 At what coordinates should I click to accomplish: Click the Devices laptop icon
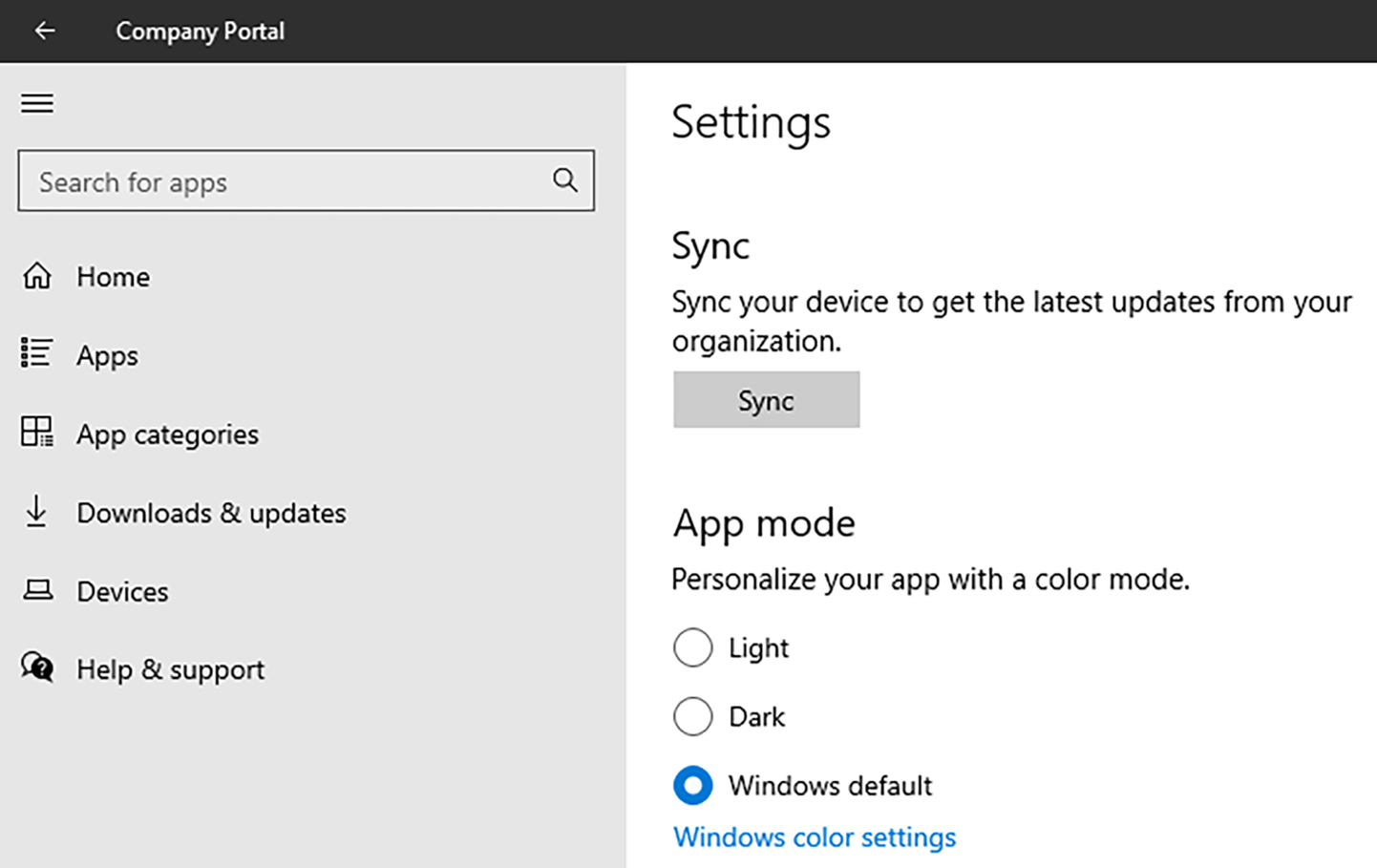click(x=37, y=590)
